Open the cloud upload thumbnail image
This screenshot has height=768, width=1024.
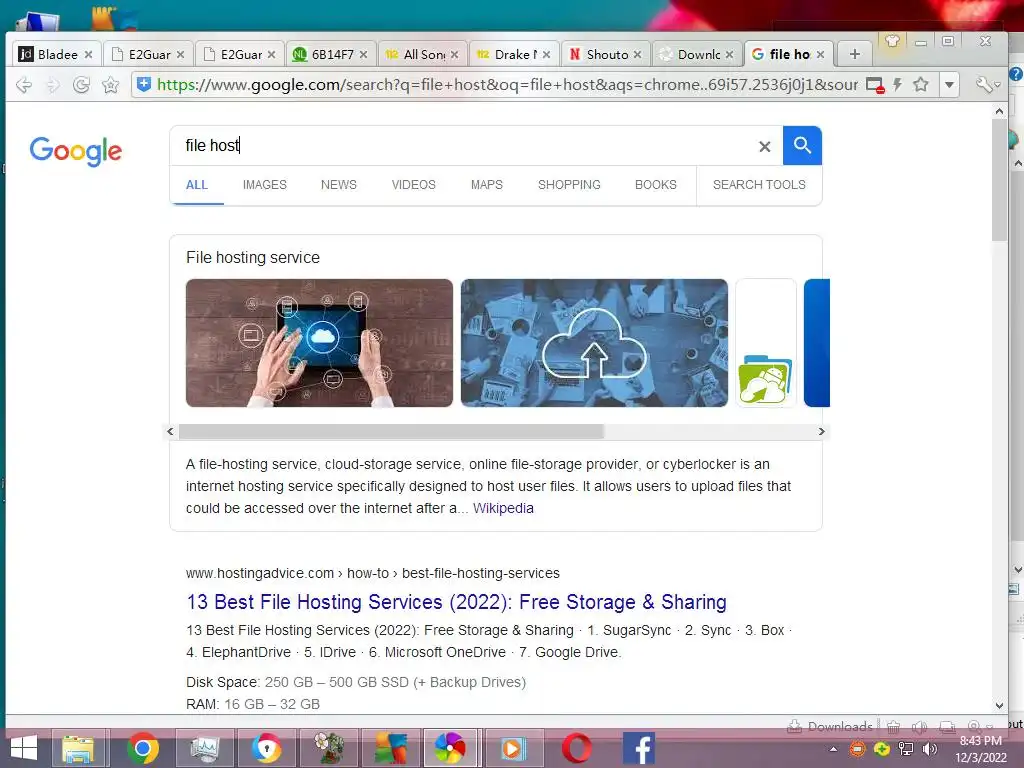pyautogui.click(x=594, y=343)
